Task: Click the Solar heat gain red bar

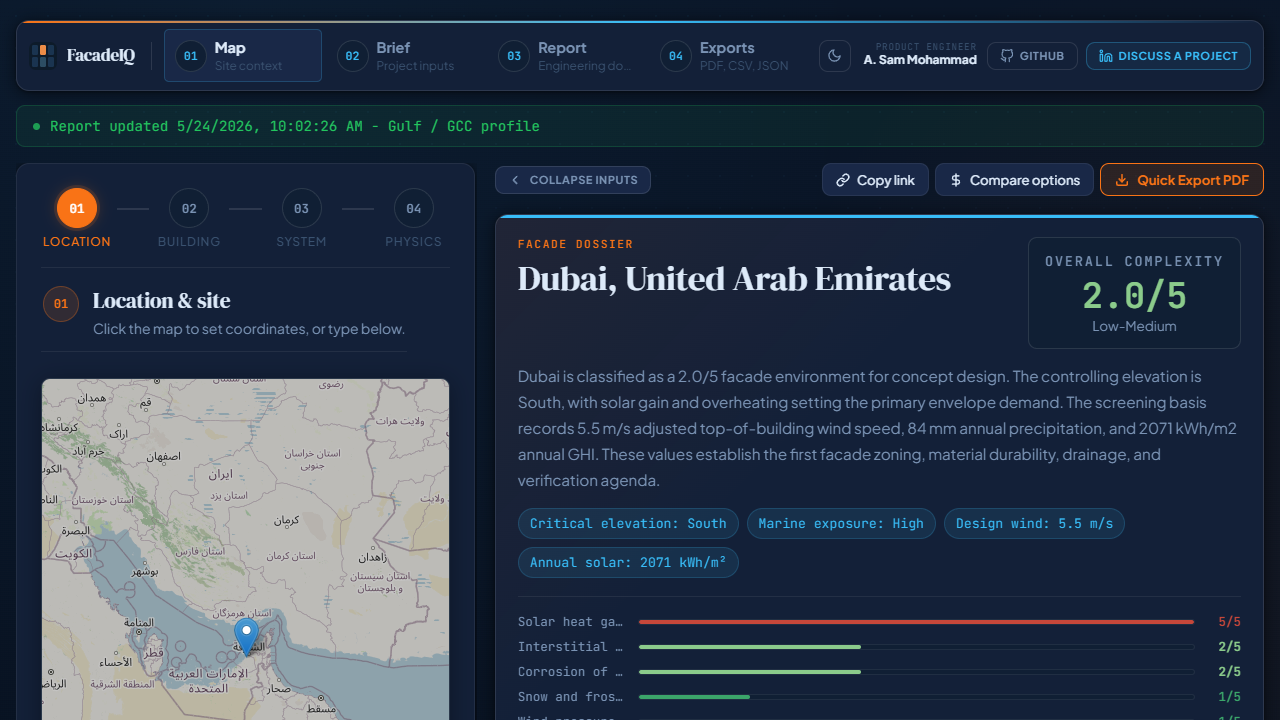Action: click(916, 622)
